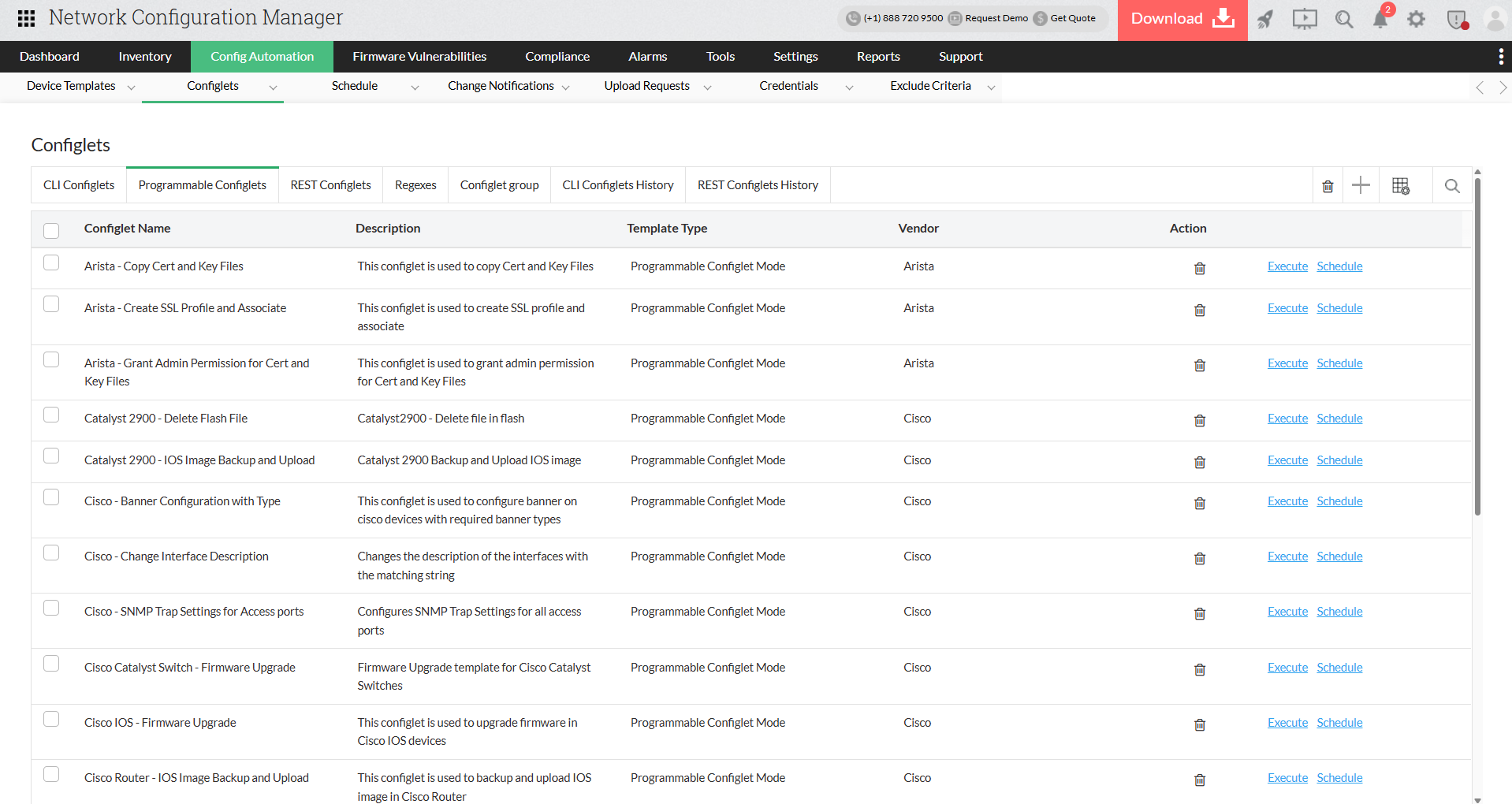The width and height of the screenshot is (1512, 804).
Task: Open the column settings grid icon
Action: point(1402,184)
